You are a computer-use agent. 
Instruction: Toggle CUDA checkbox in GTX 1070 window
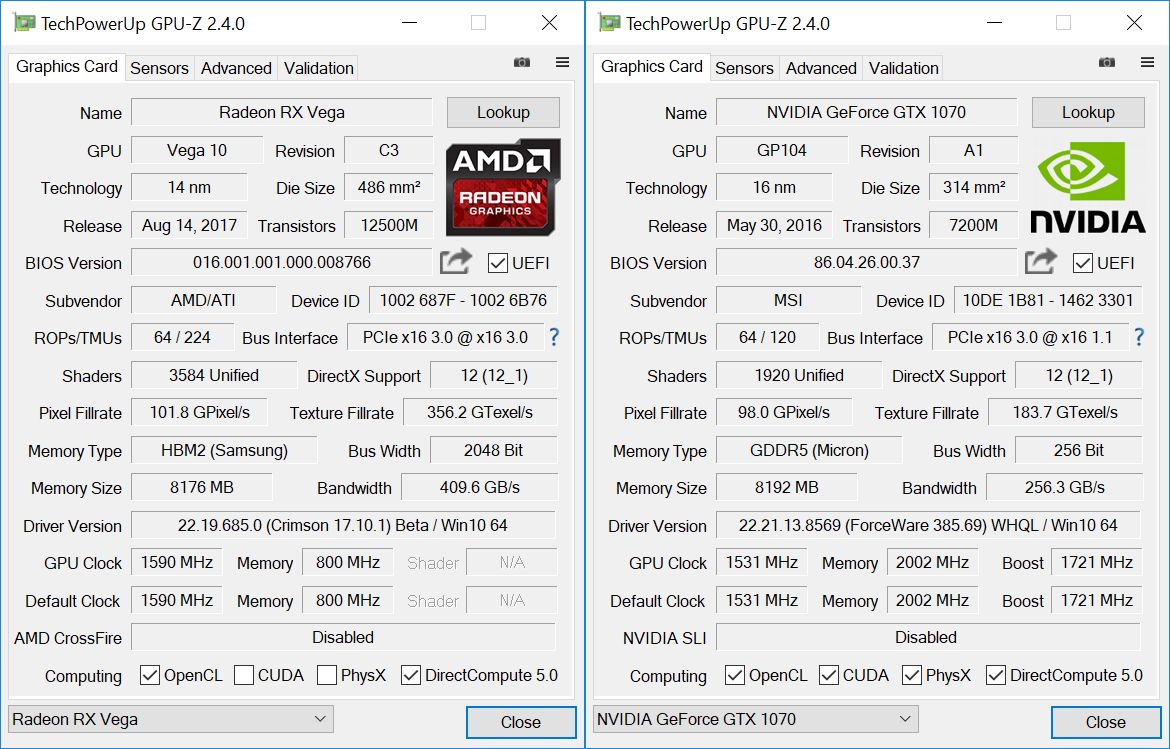click(829, 675)
